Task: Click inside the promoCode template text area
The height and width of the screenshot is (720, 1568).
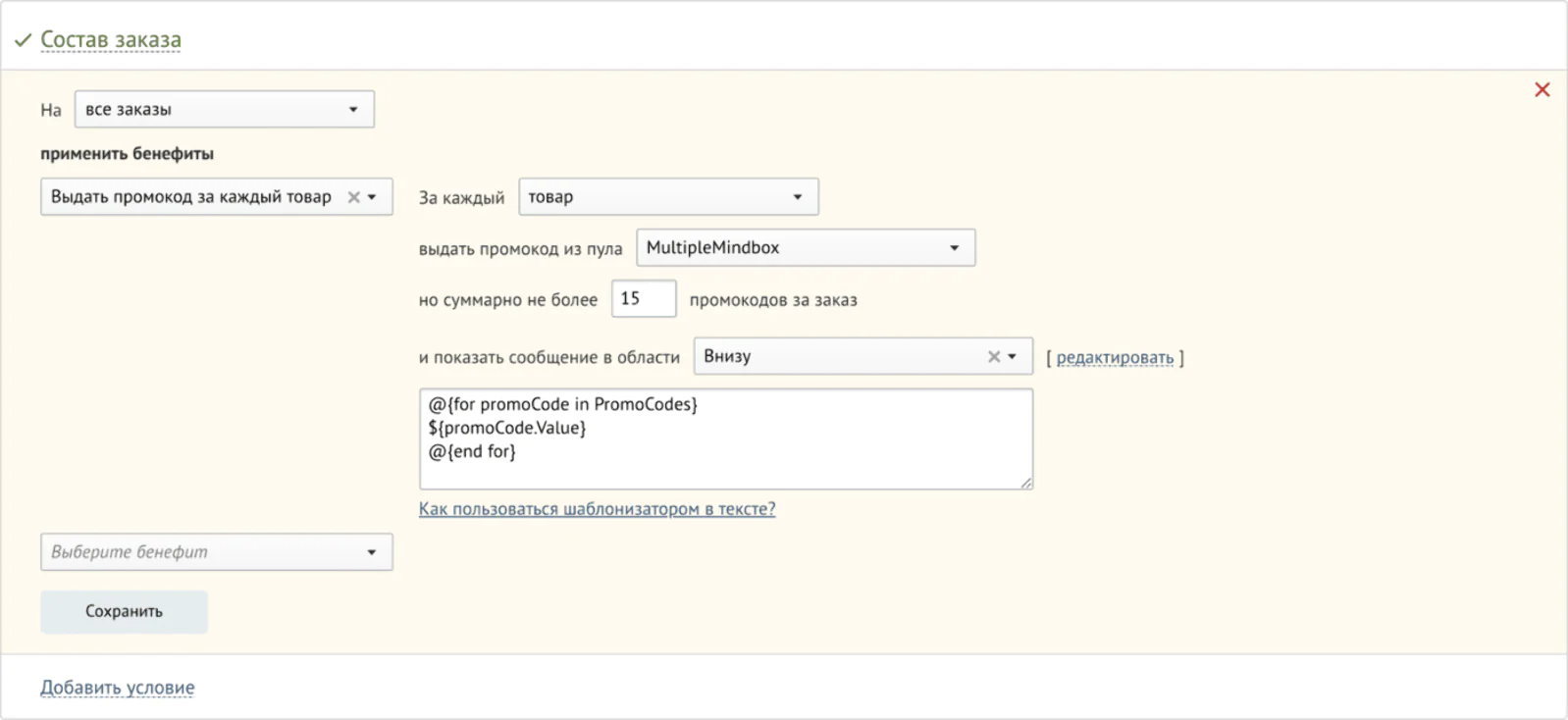Action: [x=726, y=438]
